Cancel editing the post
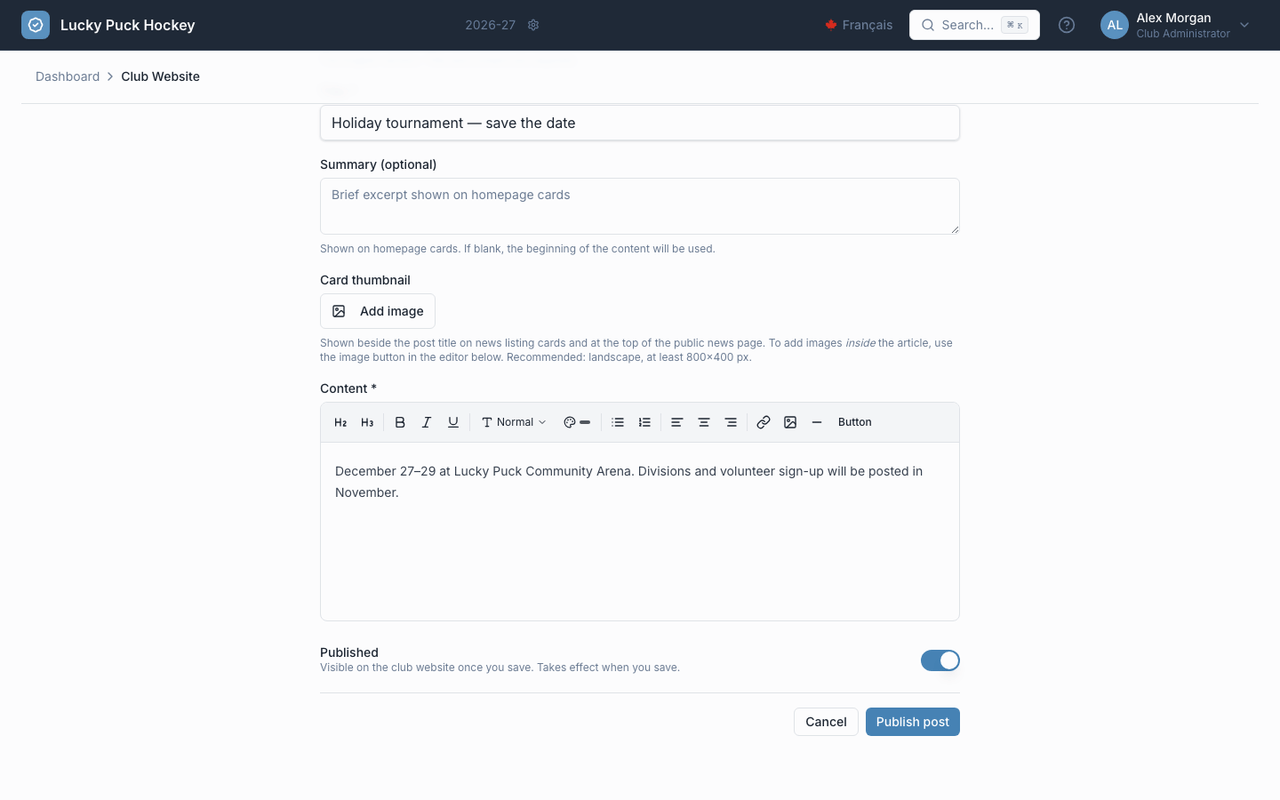Screen dimensions: 1280x800 (826, 722)
